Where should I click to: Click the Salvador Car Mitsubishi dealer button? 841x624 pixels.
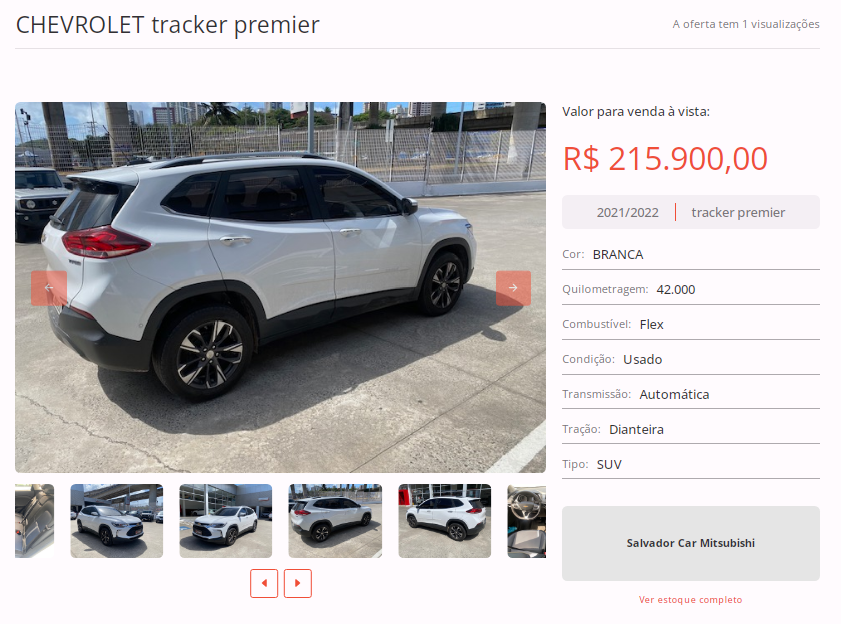[x=691, y=544]
